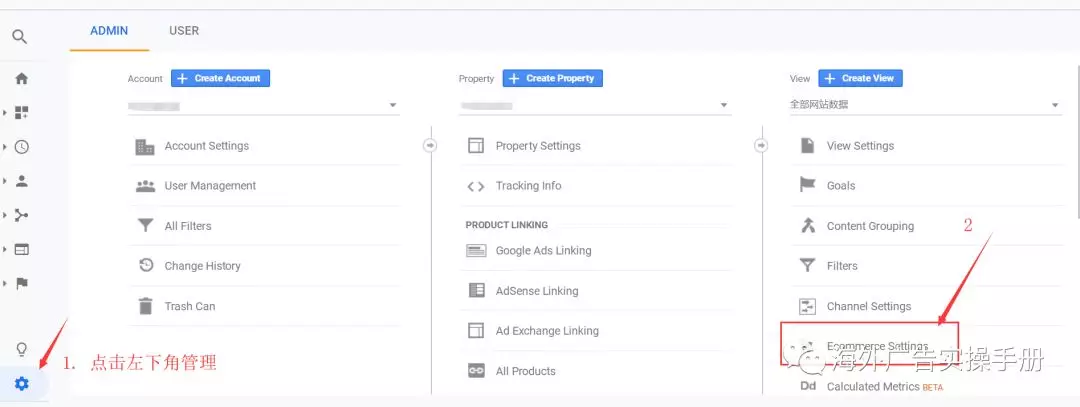This screenshot has width=1080, height=407.
Task: Click the Discover lightbulb icon
Action: click(x=21, y=349)
